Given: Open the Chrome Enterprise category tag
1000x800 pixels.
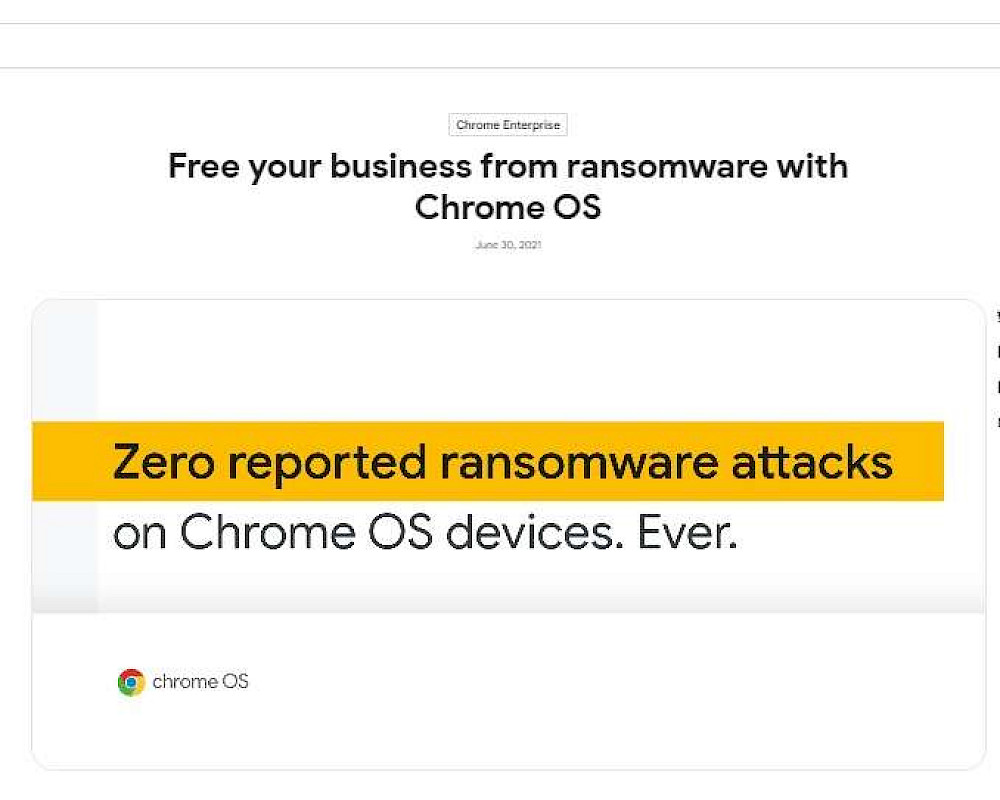Looking at the screenshot, I should pos(508,125).
